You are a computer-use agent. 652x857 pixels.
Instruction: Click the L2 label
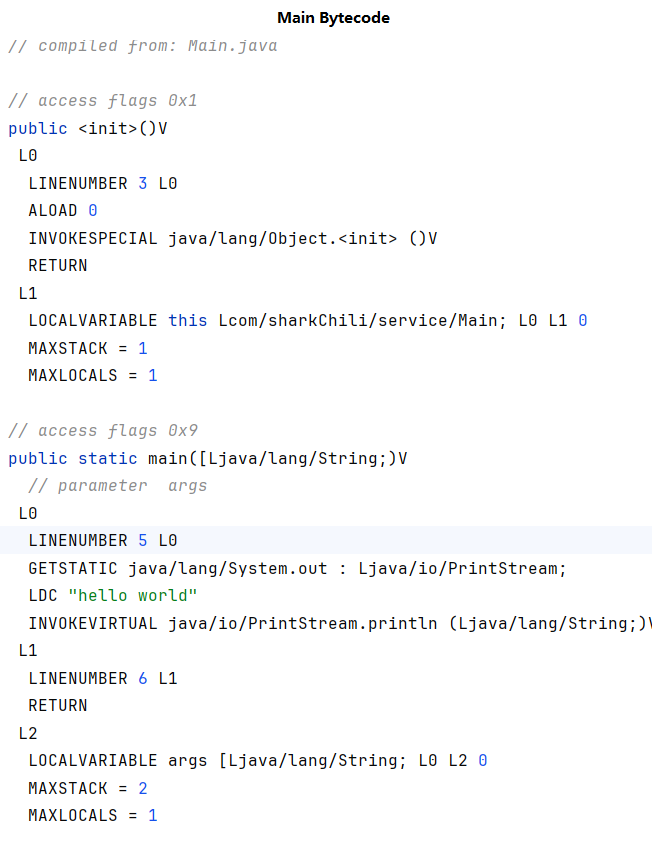(x=28, y=733)
